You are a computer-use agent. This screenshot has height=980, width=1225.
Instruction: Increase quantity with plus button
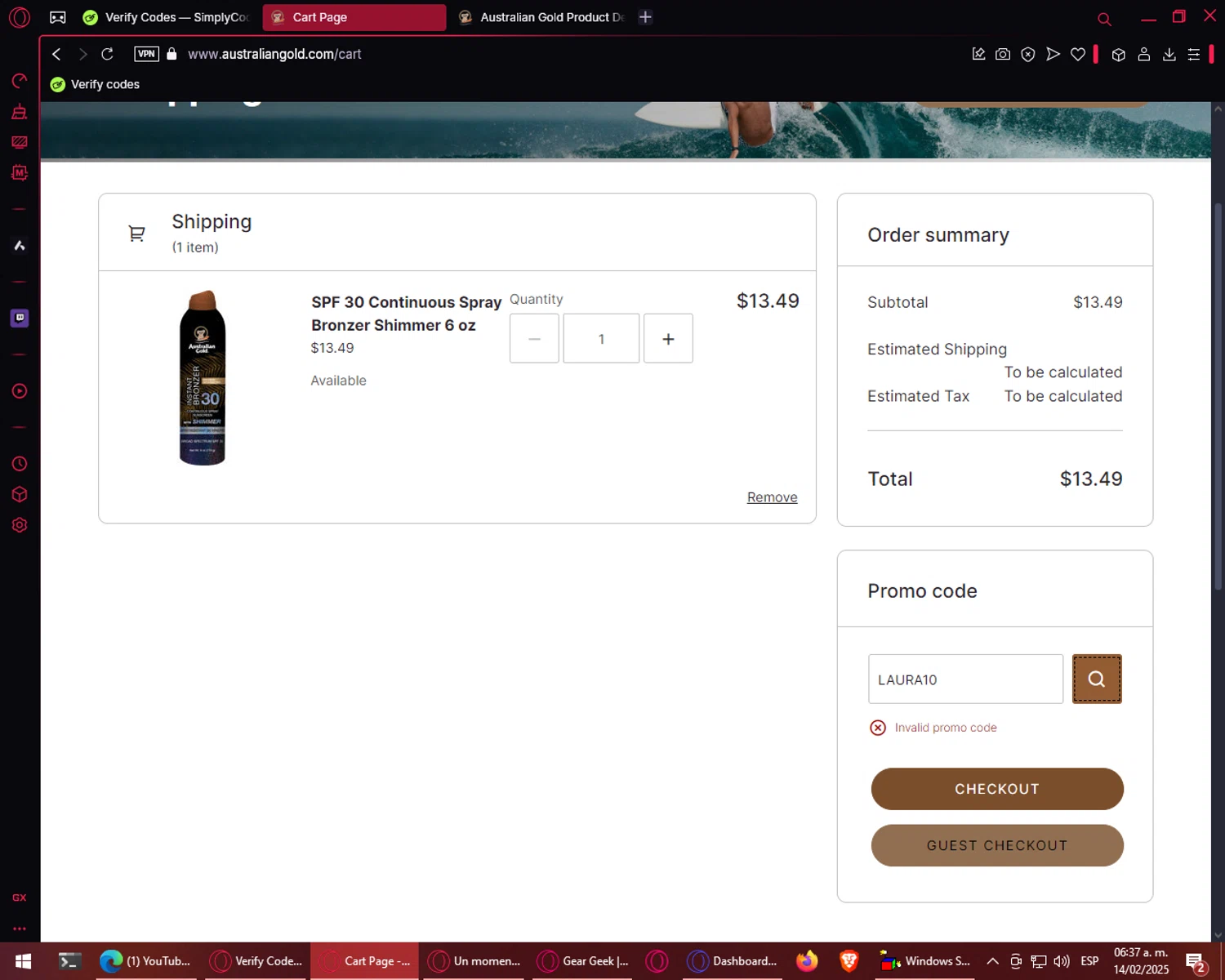668,338
